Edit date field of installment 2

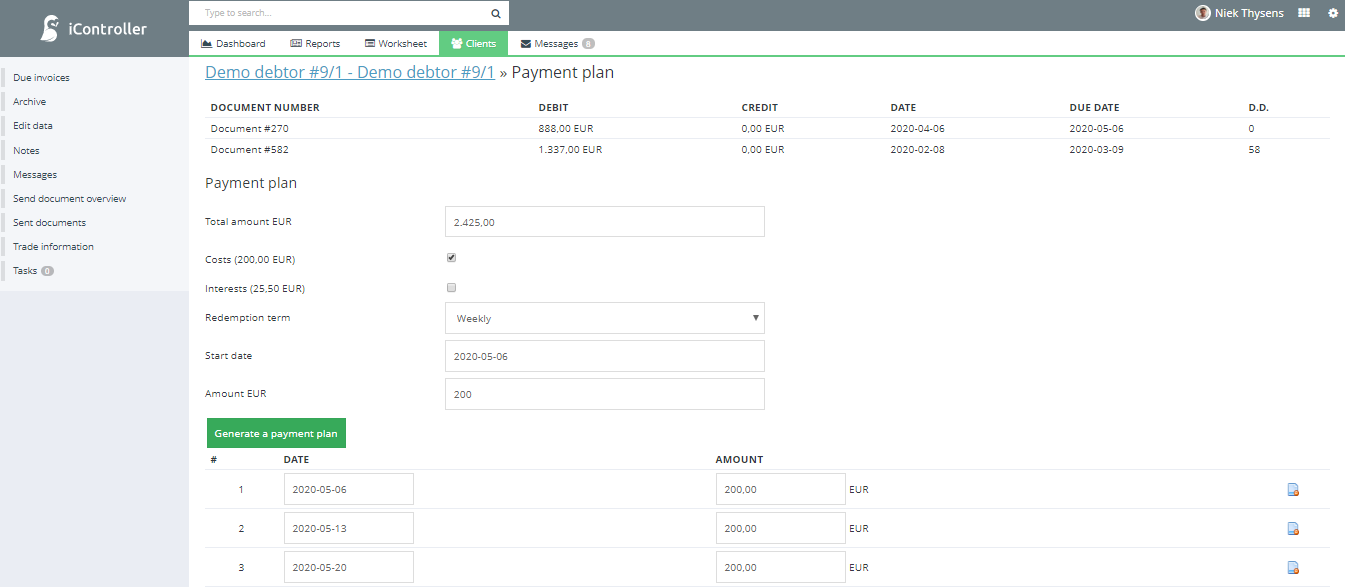pos(348,528)
